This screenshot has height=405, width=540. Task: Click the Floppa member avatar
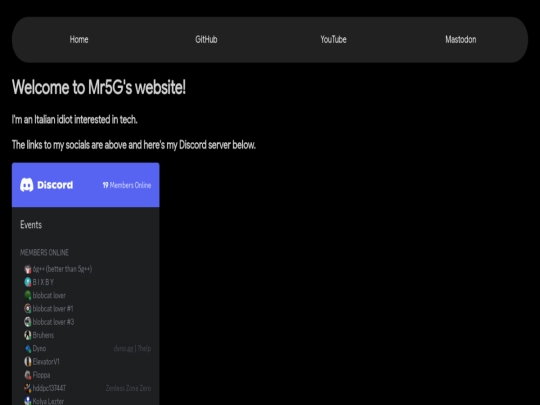28,375
